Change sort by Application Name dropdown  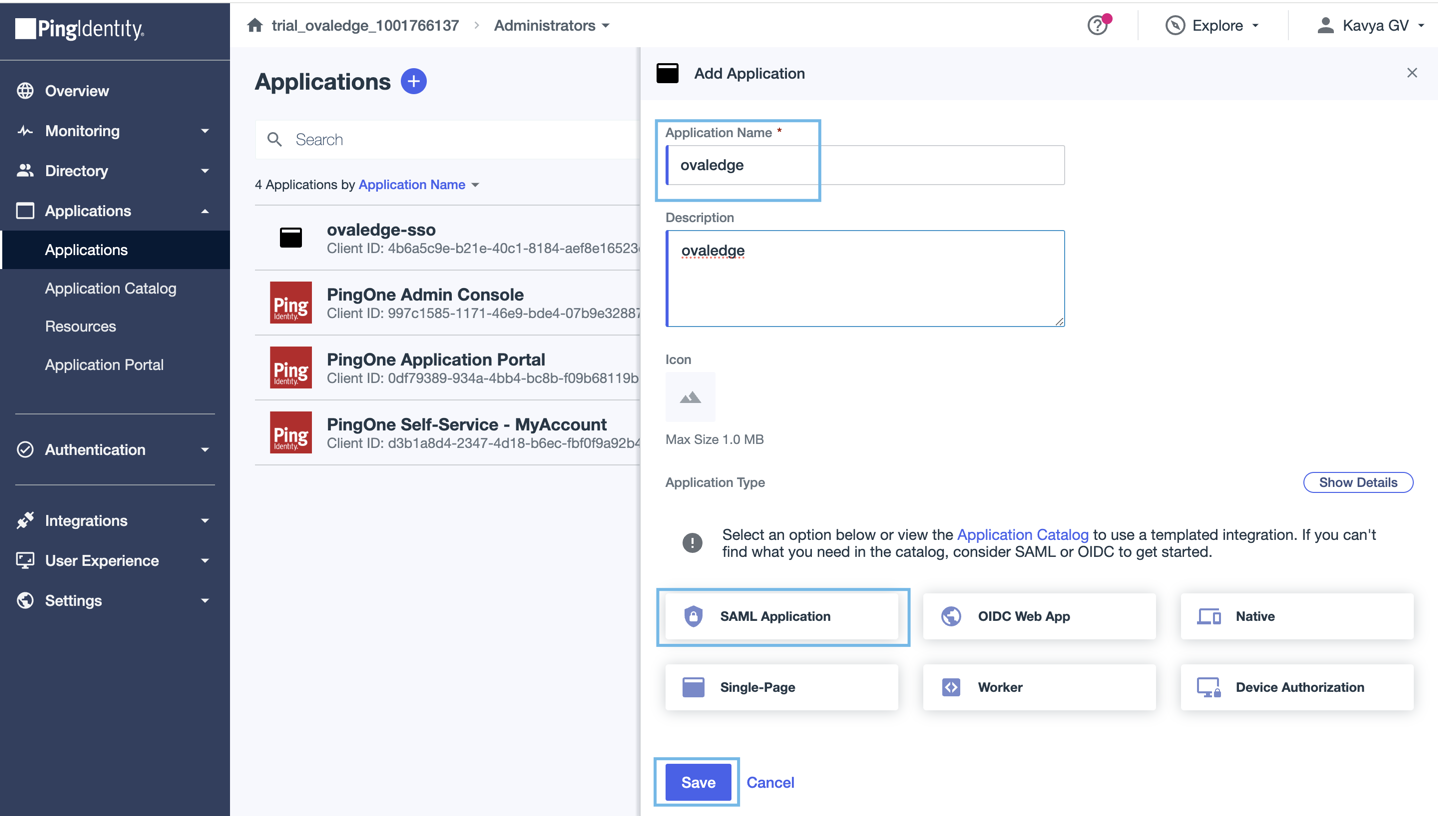(419, 185)
